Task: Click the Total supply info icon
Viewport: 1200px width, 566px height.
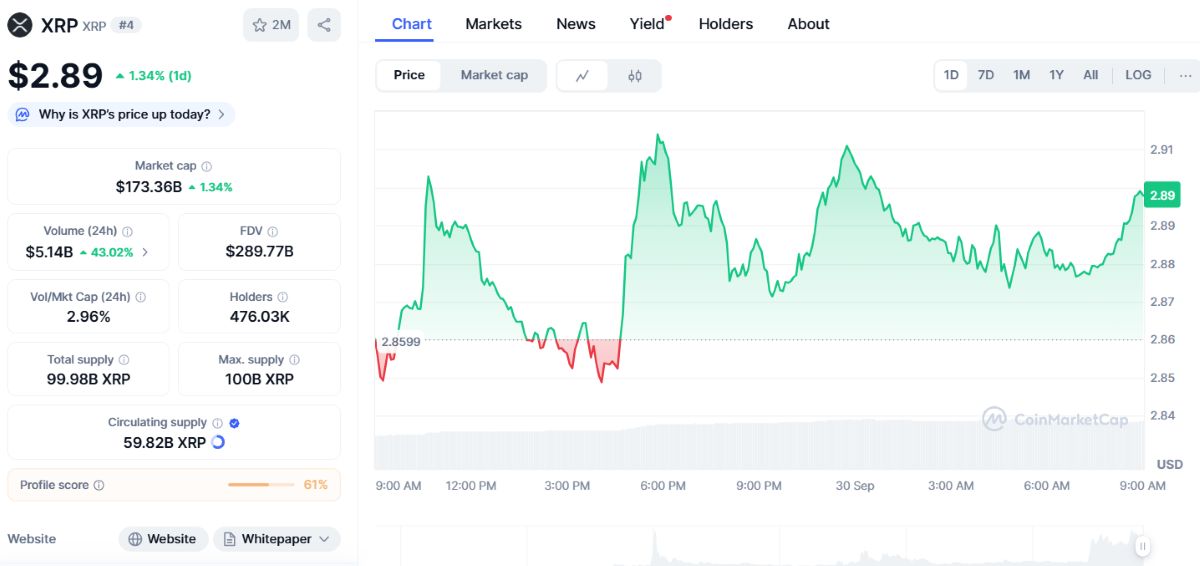Action: pos(124,360)
